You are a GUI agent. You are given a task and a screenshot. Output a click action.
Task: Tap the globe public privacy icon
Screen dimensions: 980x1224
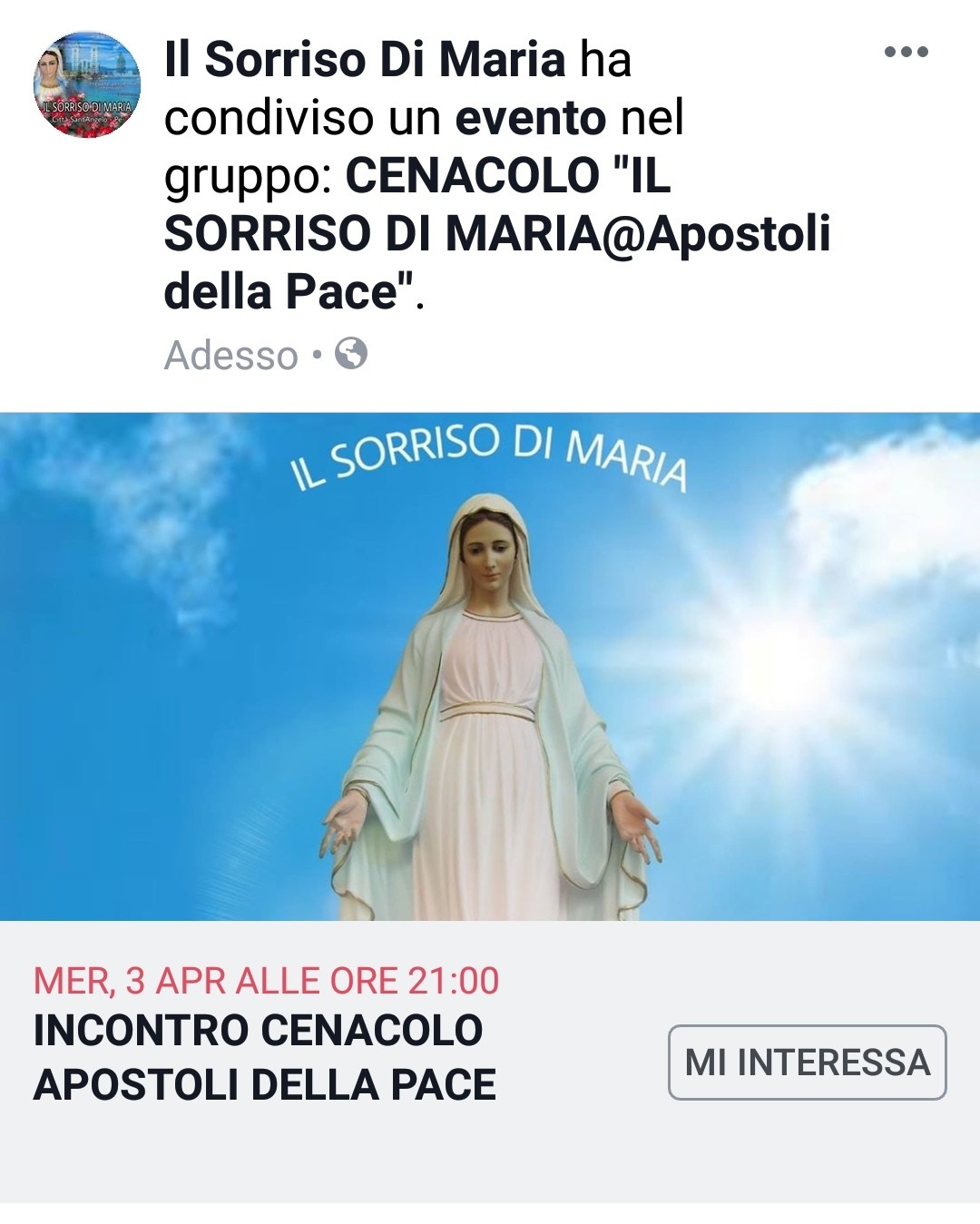tap(351, 353)
